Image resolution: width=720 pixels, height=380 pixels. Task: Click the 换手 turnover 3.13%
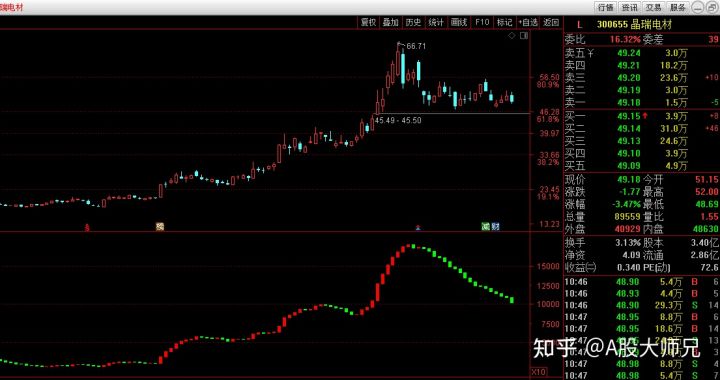pos(629,243)
